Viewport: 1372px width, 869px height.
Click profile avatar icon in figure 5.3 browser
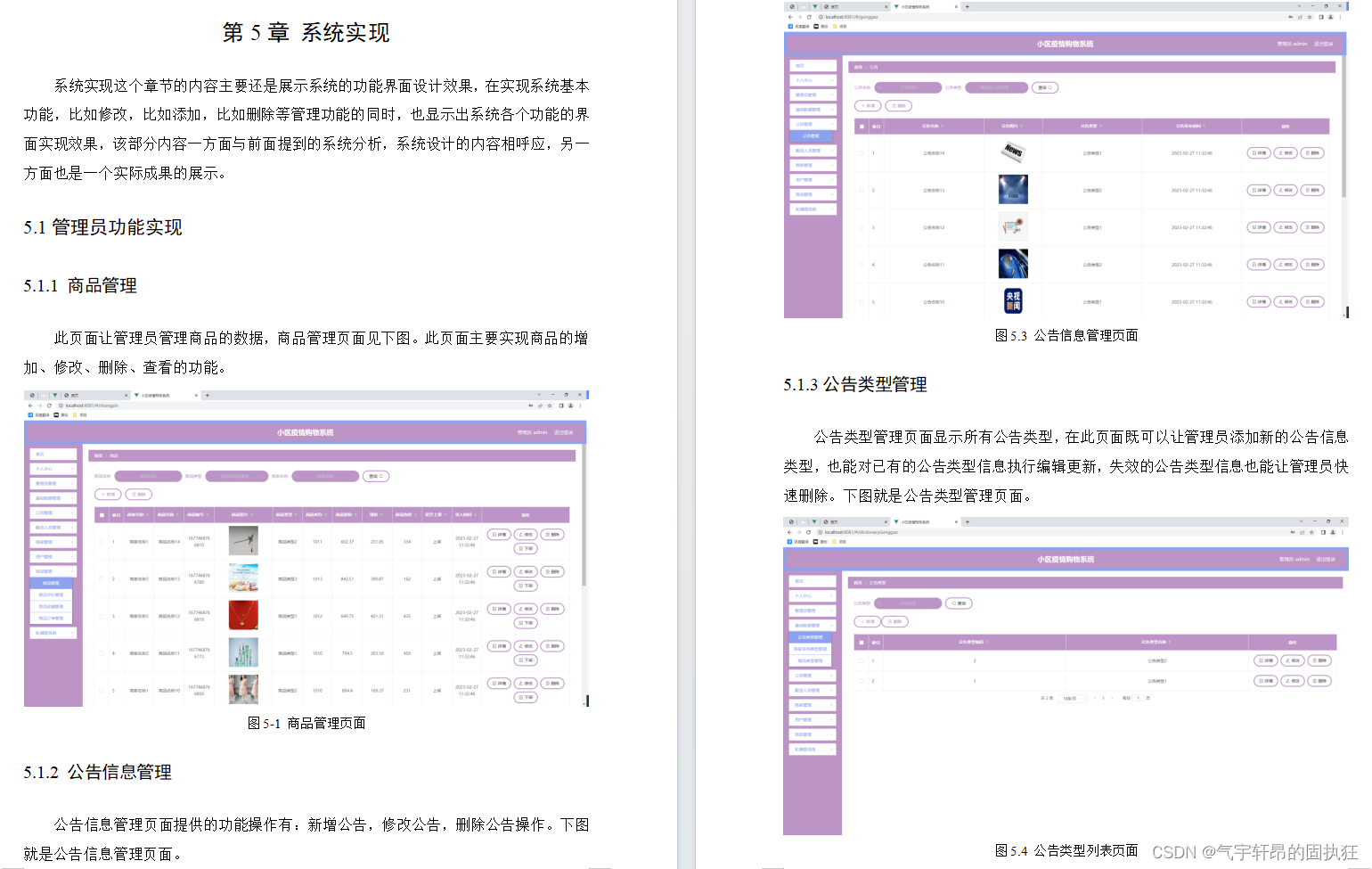tap(1331, 17)
